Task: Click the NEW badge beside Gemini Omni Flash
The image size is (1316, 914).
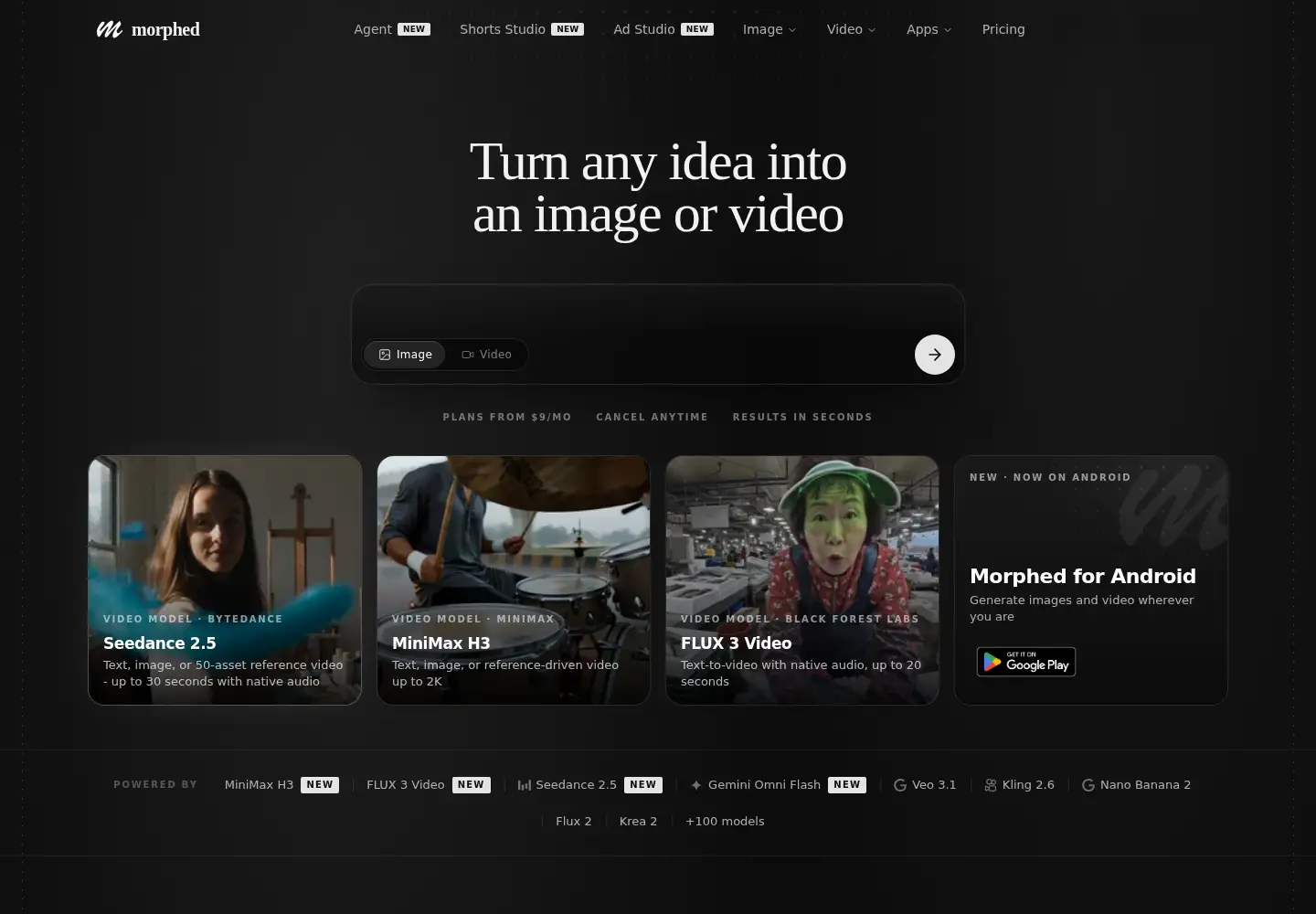Action: pyautogui.click(x=847, y=785)
